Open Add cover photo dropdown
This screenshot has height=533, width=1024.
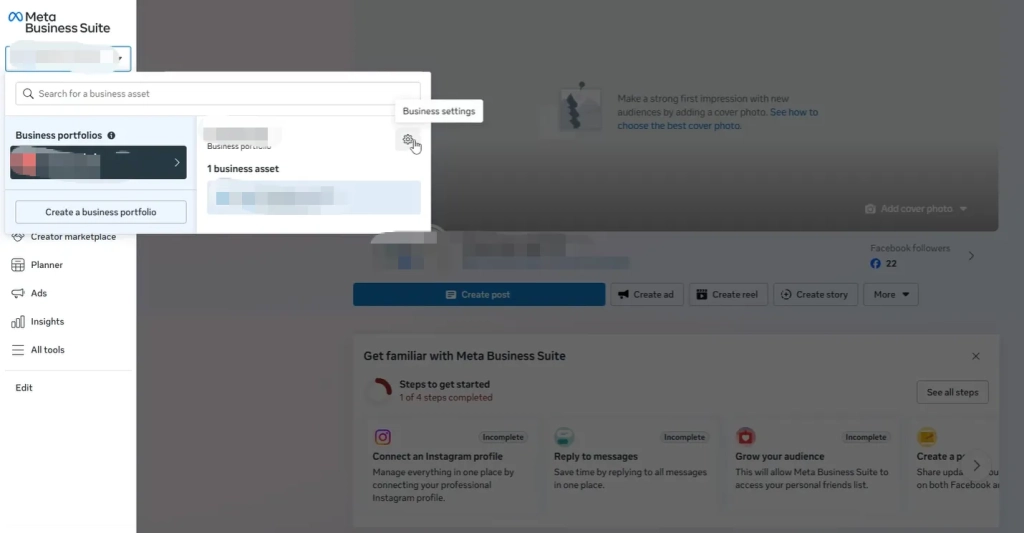click(916, 208)
